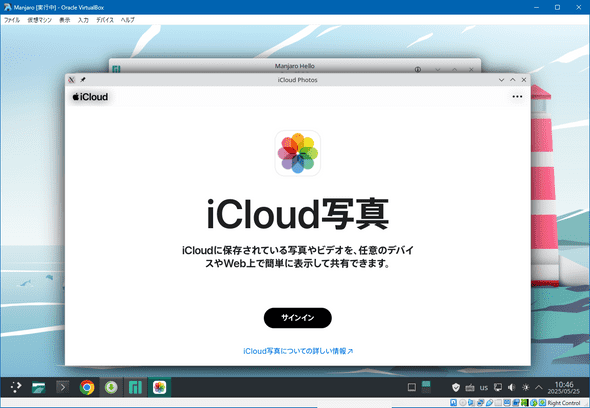Open the VirtualBox デバイス menu
This screenshot has width=590, height=408.
coord(105,20)
